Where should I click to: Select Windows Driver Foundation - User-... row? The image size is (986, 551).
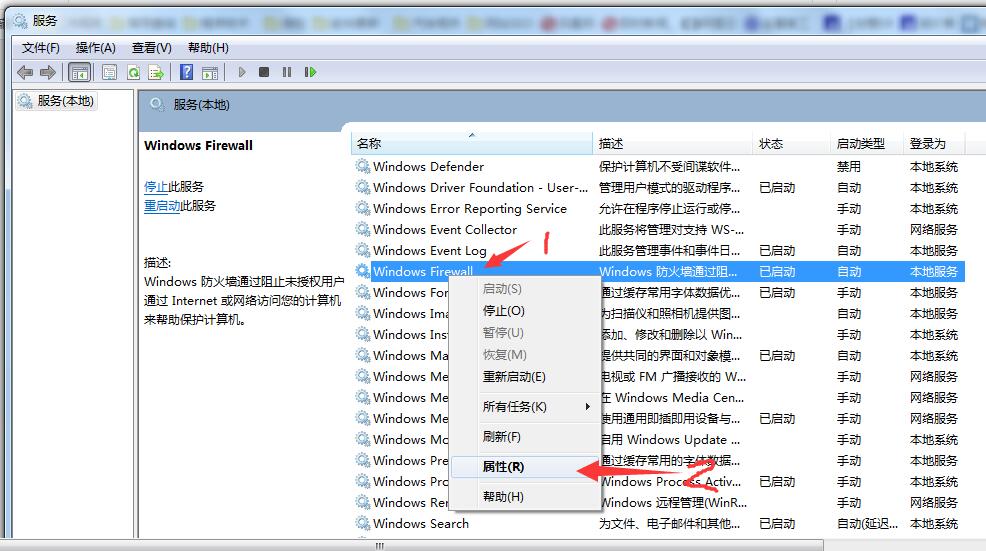(658, 187)
